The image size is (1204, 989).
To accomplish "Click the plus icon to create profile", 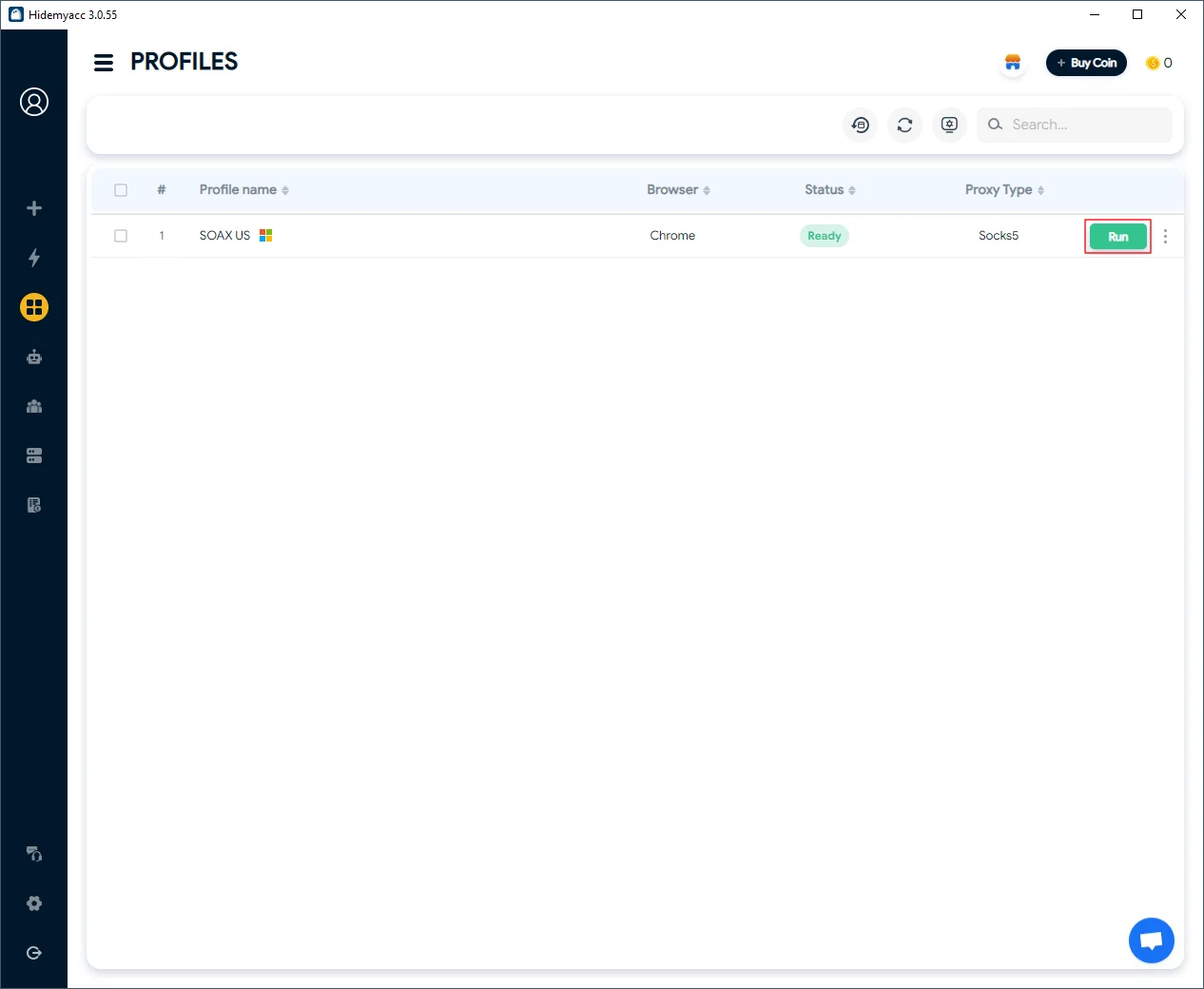I will [34, 208].
